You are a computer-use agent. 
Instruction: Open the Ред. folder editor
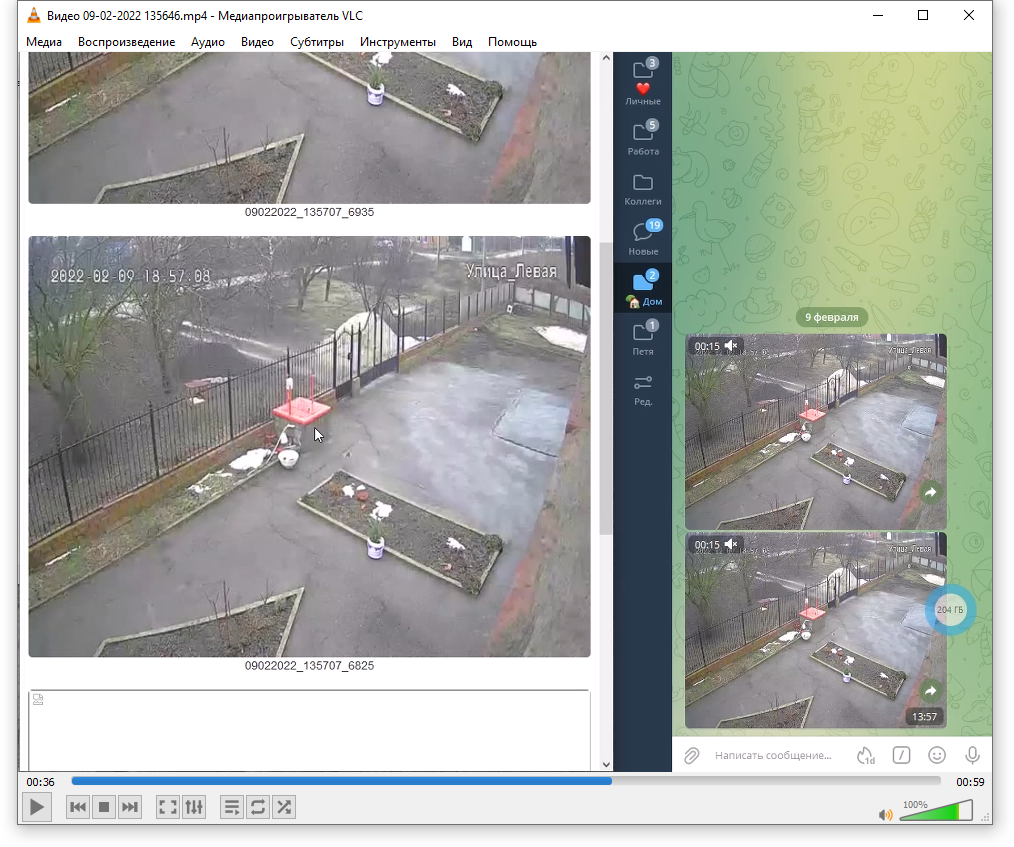pyautogui.click(x=643, y=388)
